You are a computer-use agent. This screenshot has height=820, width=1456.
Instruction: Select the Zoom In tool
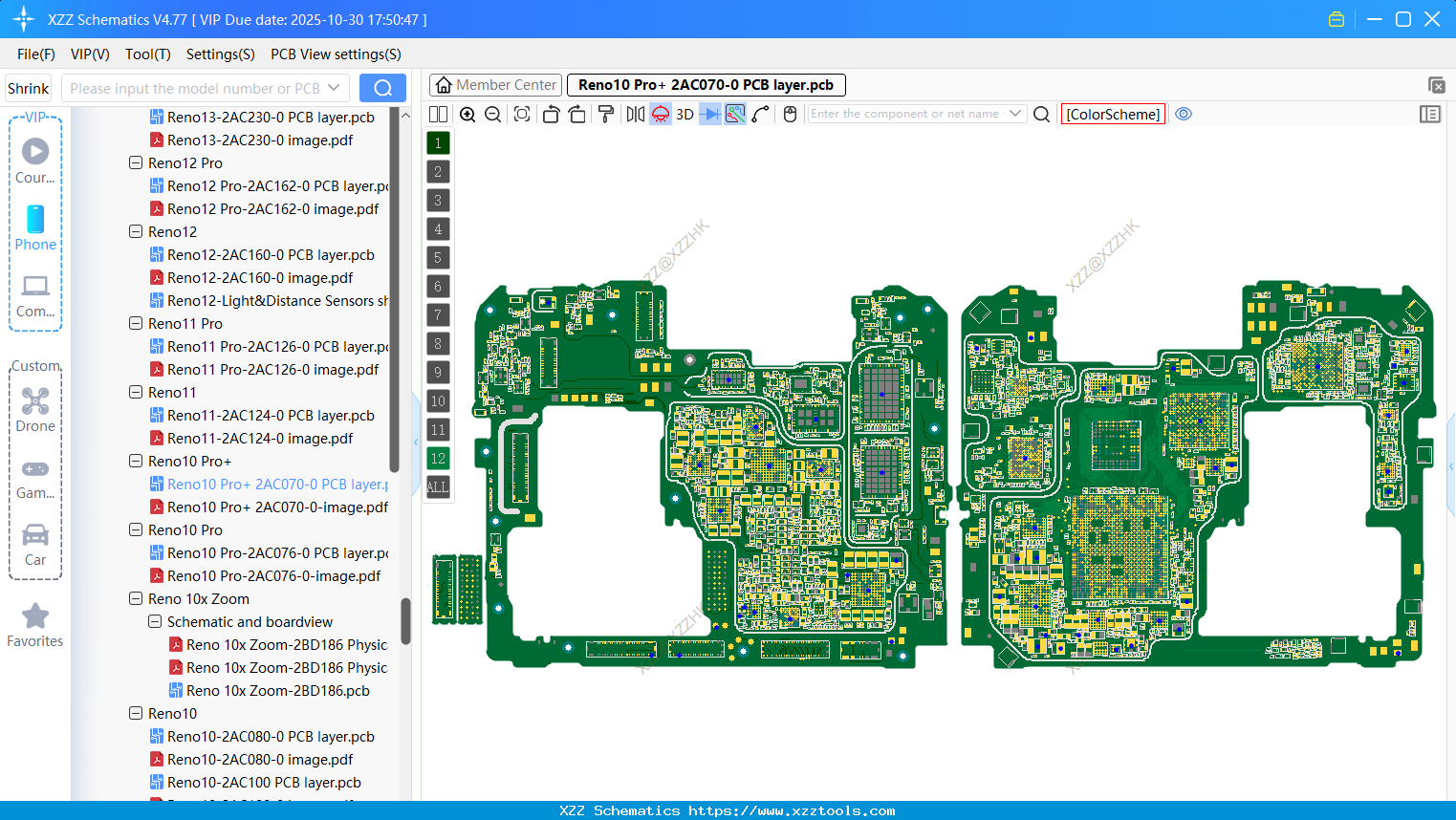point(467,114)
